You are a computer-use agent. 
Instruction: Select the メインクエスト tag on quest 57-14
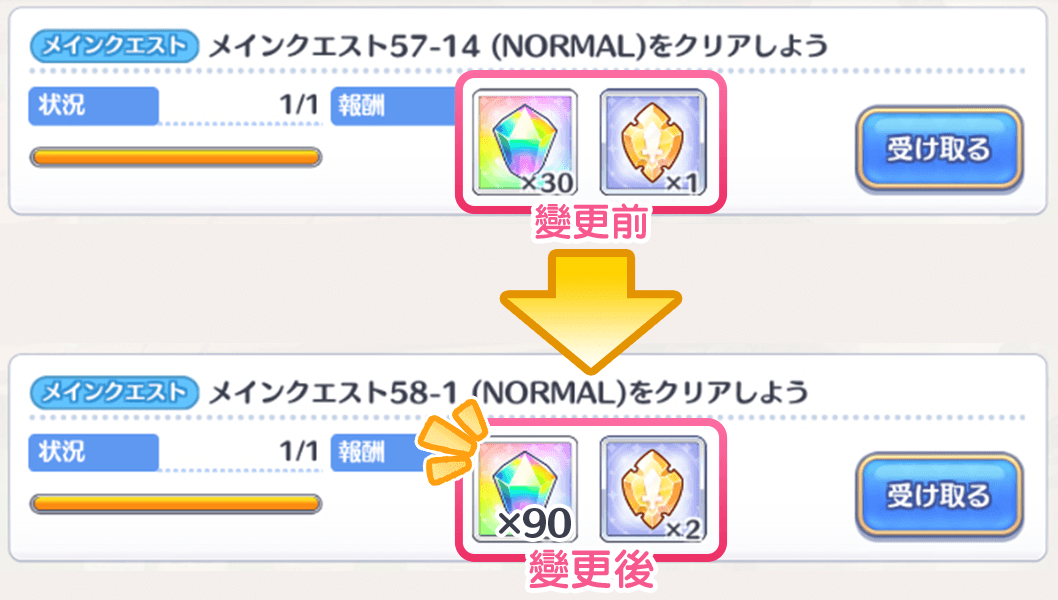(114, 46)
